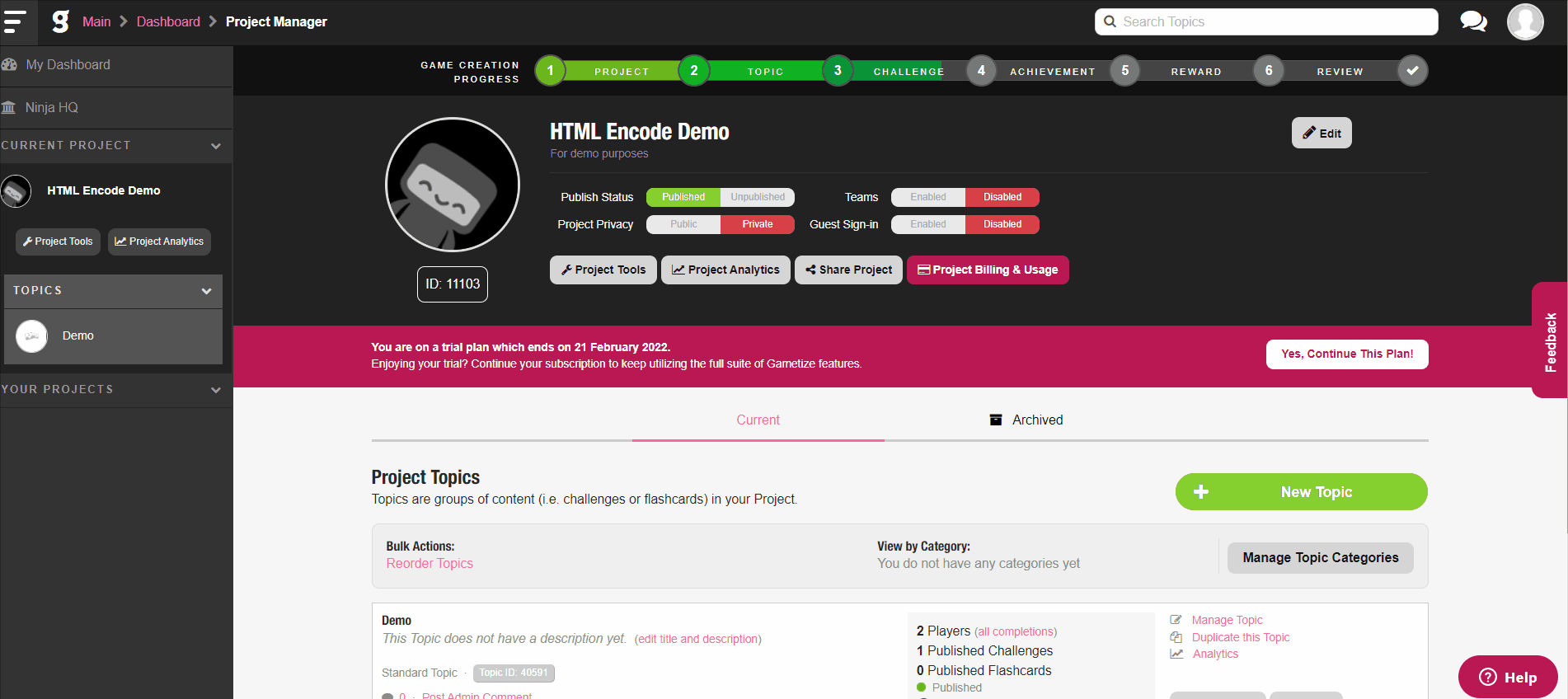Set Teams to Disabled
Image resolution: width=1568 pixels, height=699 pixels.
tap(1002, 197)
